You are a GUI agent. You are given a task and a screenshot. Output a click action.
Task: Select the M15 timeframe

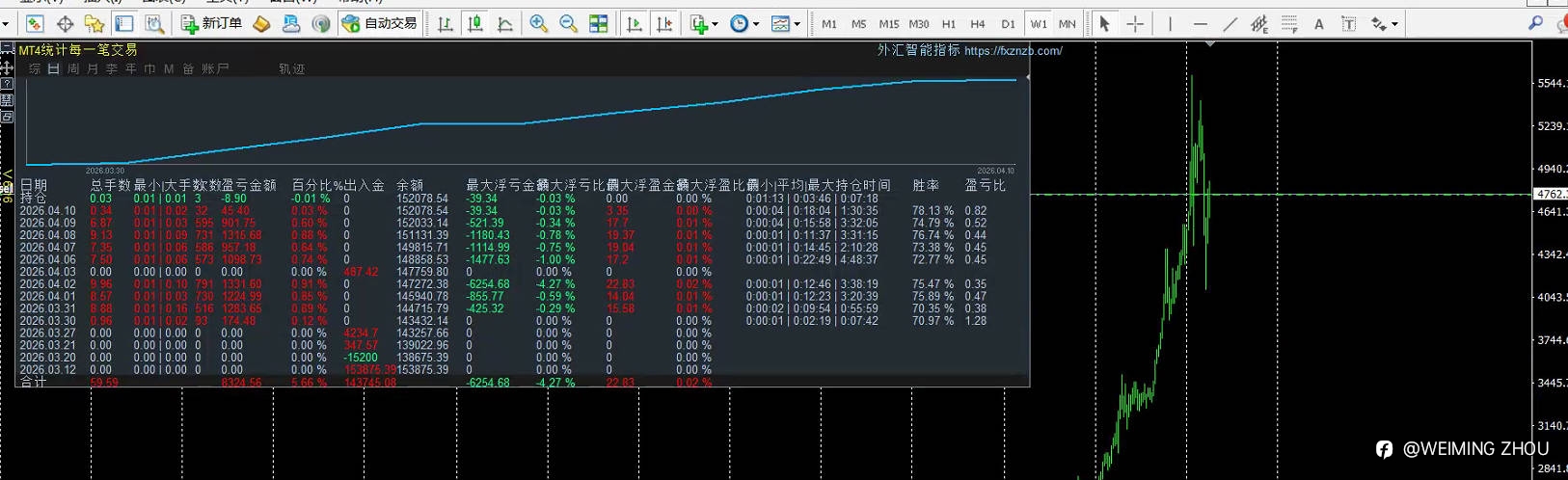[x=889, y=24]
